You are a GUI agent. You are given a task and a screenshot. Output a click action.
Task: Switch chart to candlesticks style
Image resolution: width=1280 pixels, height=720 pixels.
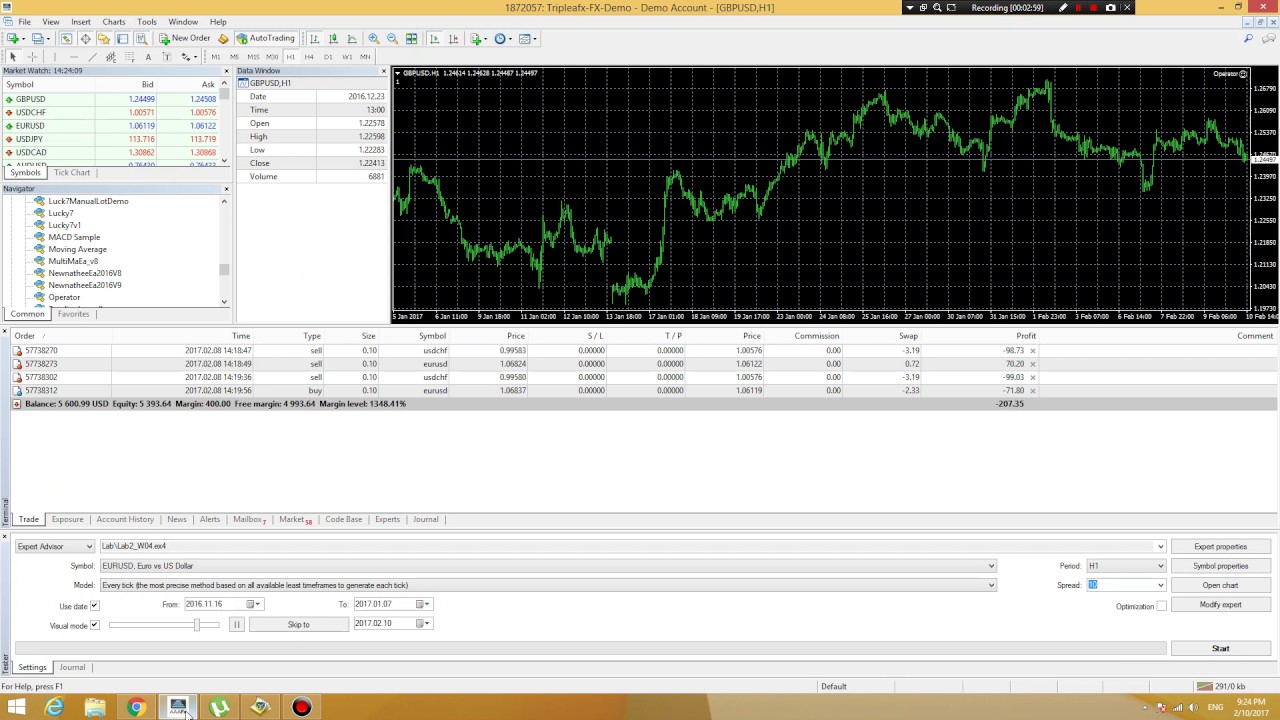coord(333,39)
